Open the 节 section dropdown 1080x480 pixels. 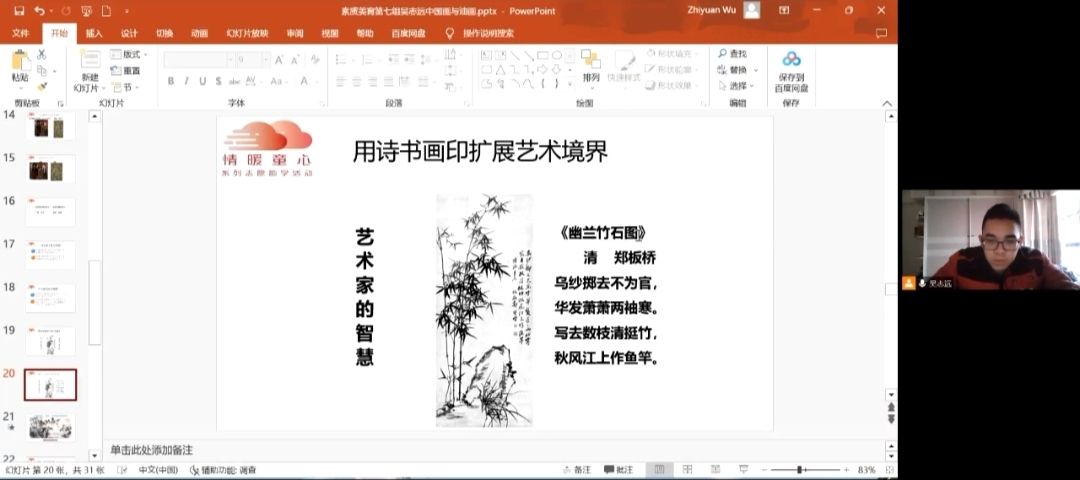[x=125, y=87]
